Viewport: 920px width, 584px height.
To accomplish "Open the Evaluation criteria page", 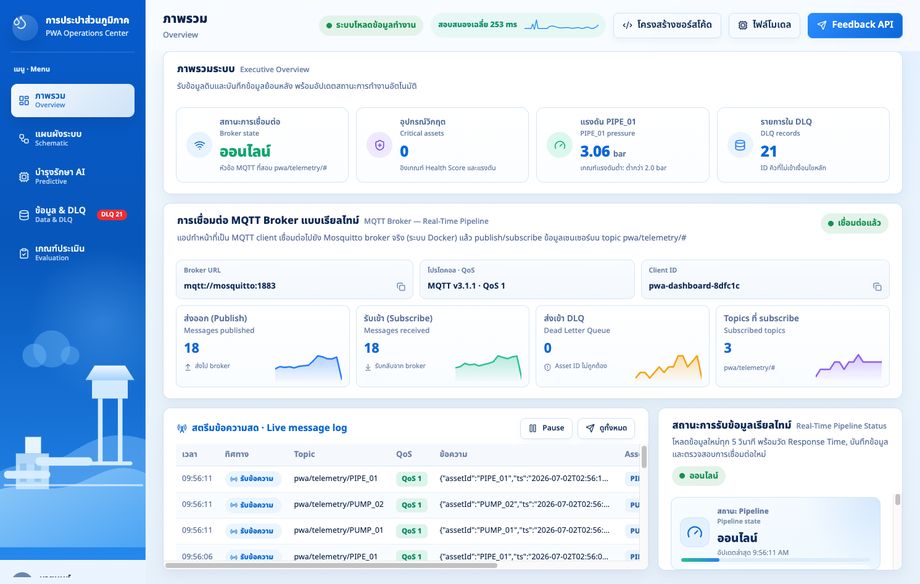I will pyautogui.click(x=73, y=253).
